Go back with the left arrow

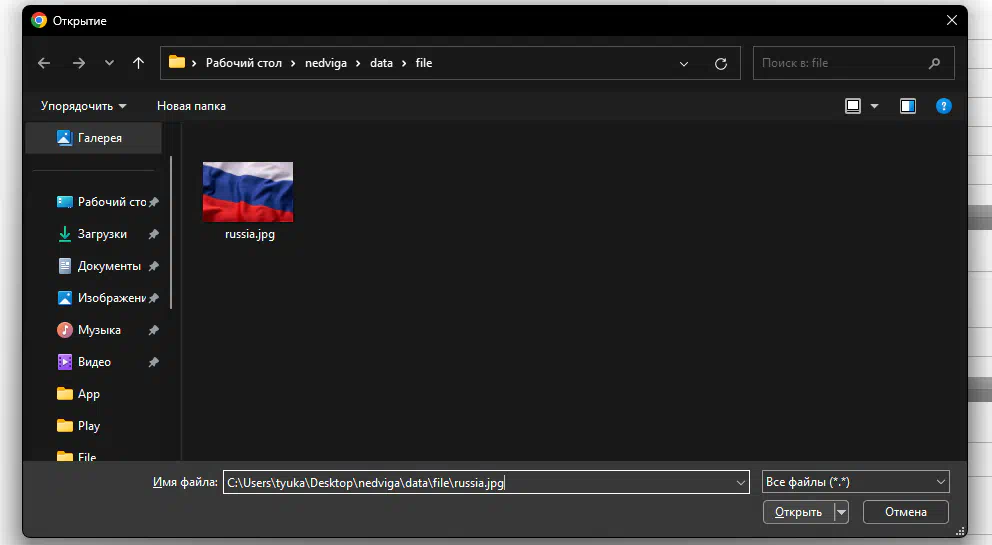click(x=44, y=63)
